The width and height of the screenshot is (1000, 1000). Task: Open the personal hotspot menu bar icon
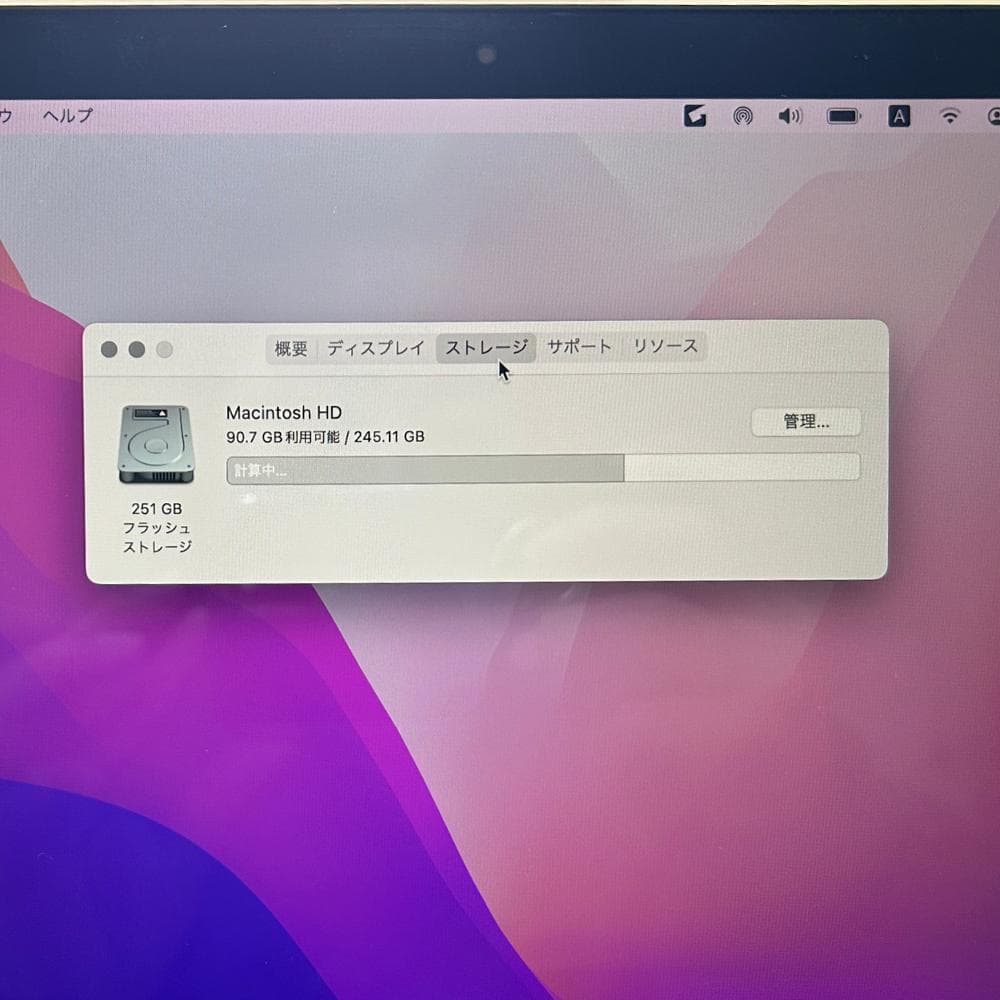[x=741, y=115]
